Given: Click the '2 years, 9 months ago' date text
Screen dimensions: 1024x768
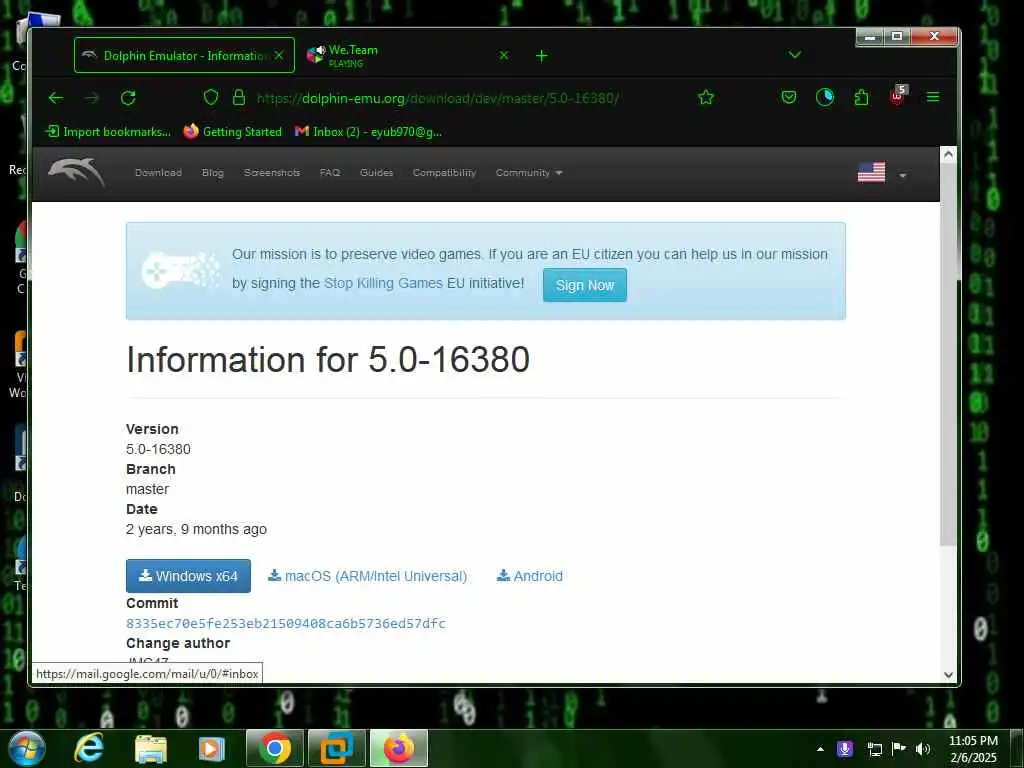Looking at the screenshot, I should (196, 530).
